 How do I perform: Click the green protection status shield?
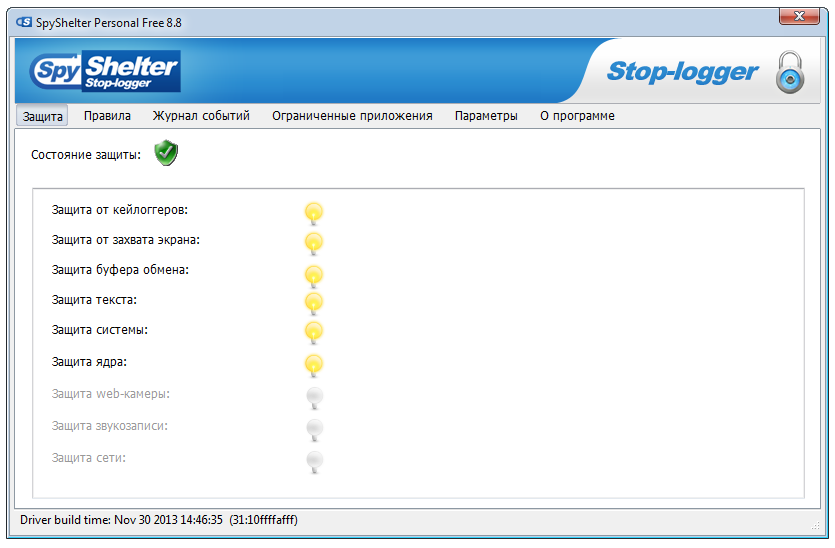point(166,153)
